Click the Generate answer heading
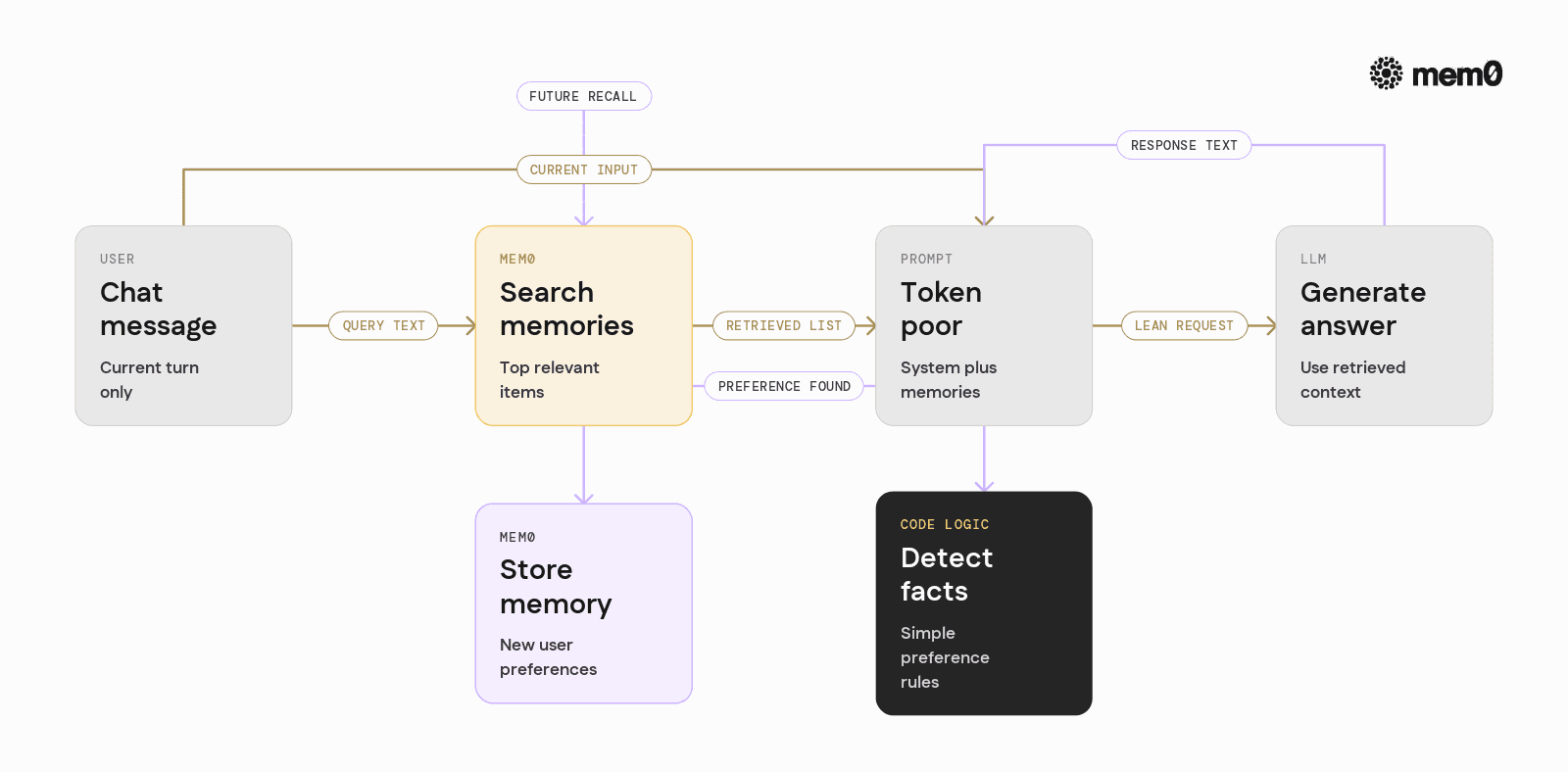1568x772 pixels. tap(1363, 309)
